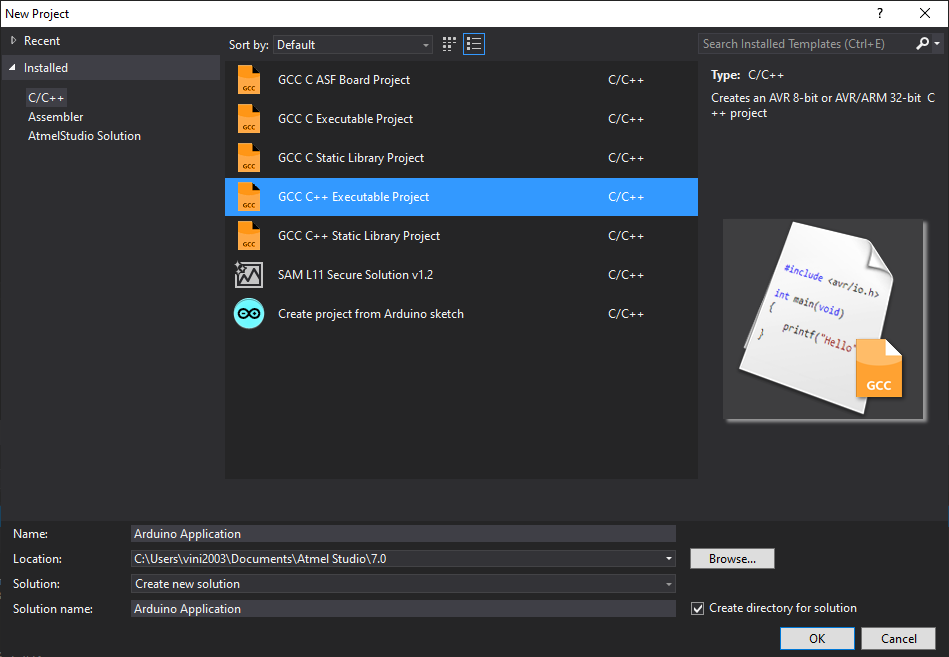Click the GCC C ASF Board Project icon
Screen dimensions: 949x657
pos(249,80)
